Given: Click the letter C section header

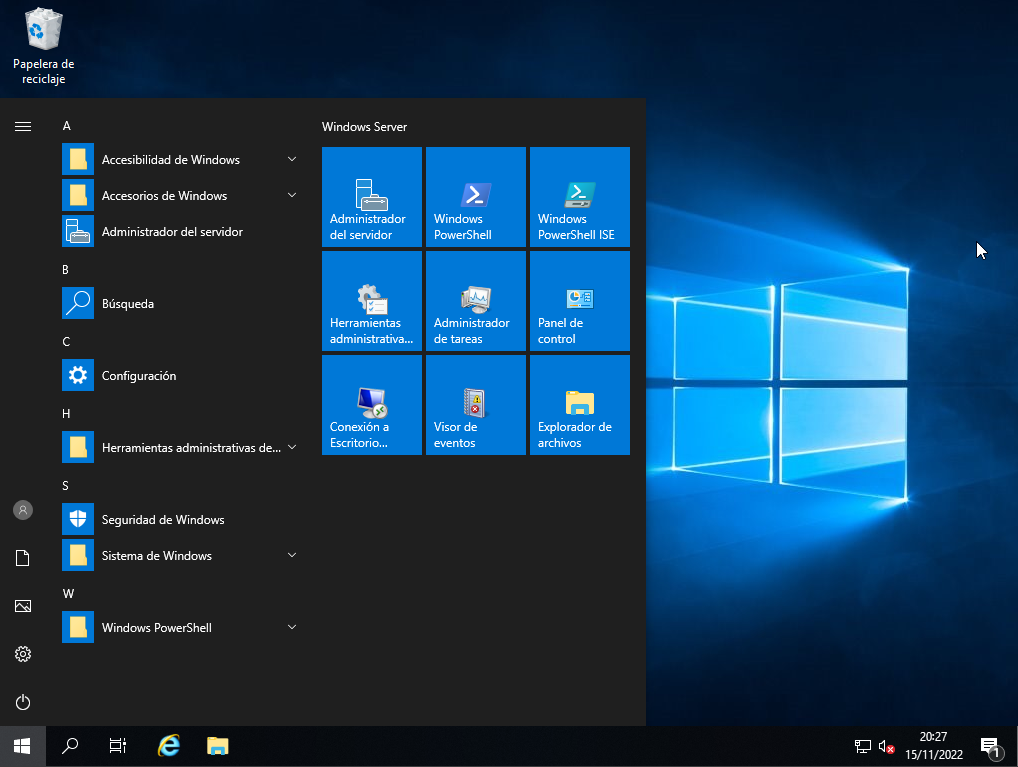Looking at the screenshot, I should pos(66,342).
